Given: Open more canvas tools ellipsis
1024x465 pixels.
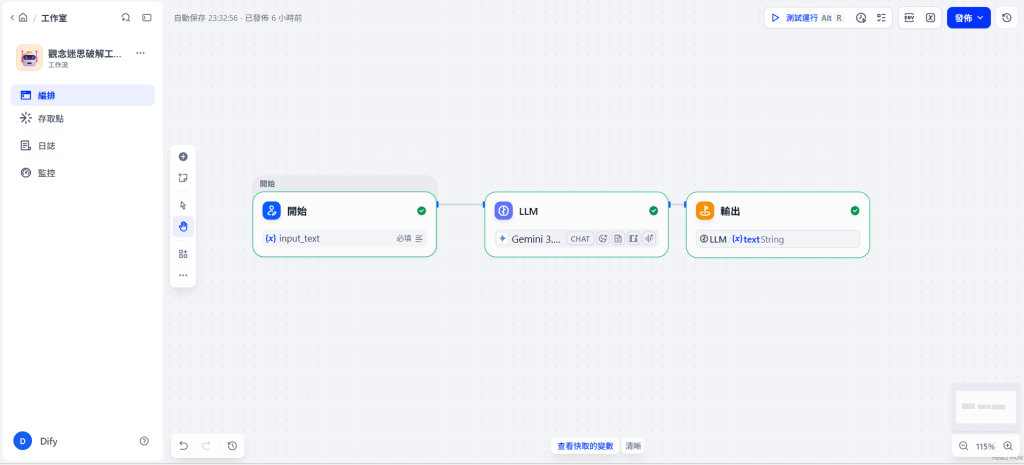Looking at the screenshot, I should [183, 275].
